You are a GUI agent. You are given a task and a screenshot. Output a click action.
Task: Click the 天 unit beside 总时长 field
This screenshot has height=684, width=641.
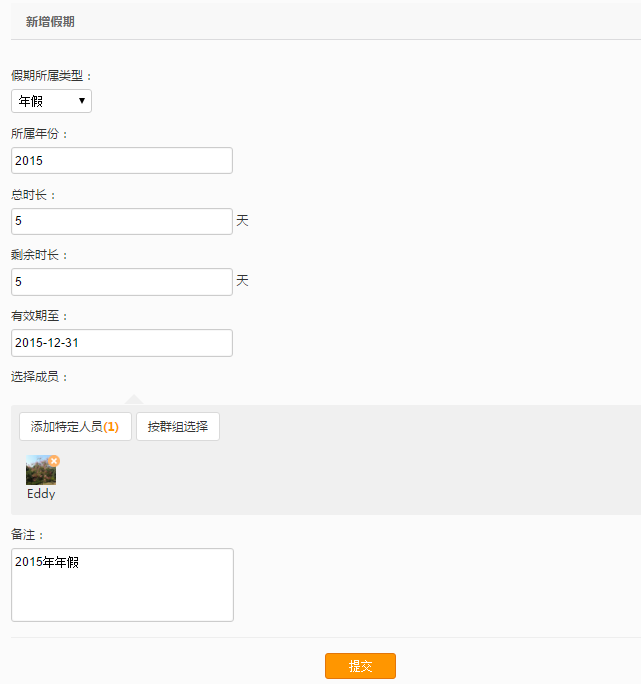point(242,220)
